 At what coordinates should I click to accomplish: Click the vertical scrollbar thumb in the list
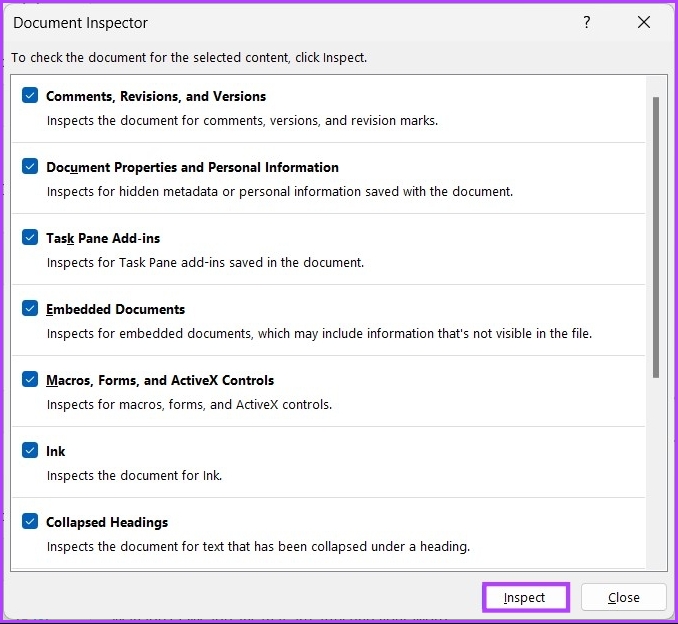coord(656,237)
